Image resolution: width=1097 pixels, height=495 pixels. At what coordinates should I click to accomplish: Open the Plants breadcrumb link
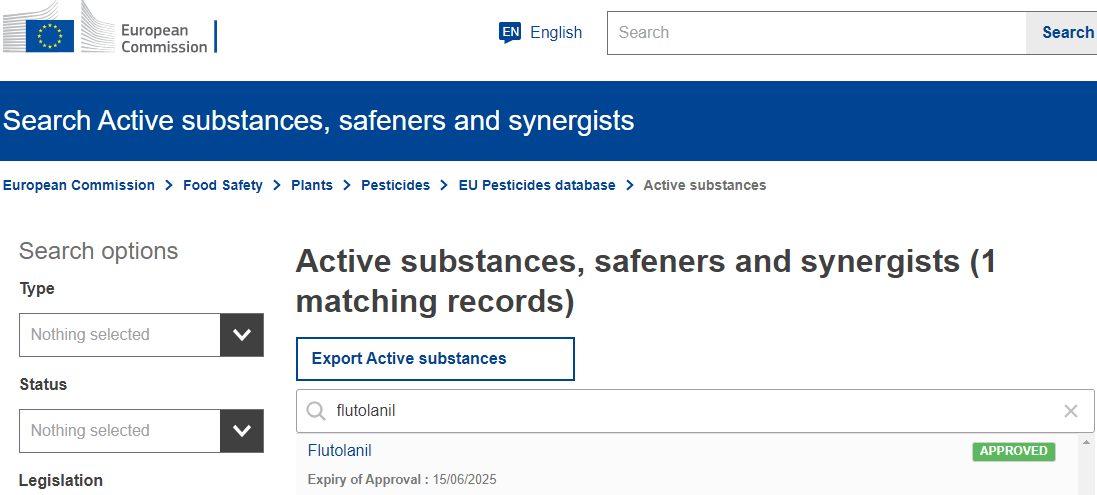pos(311,185)
